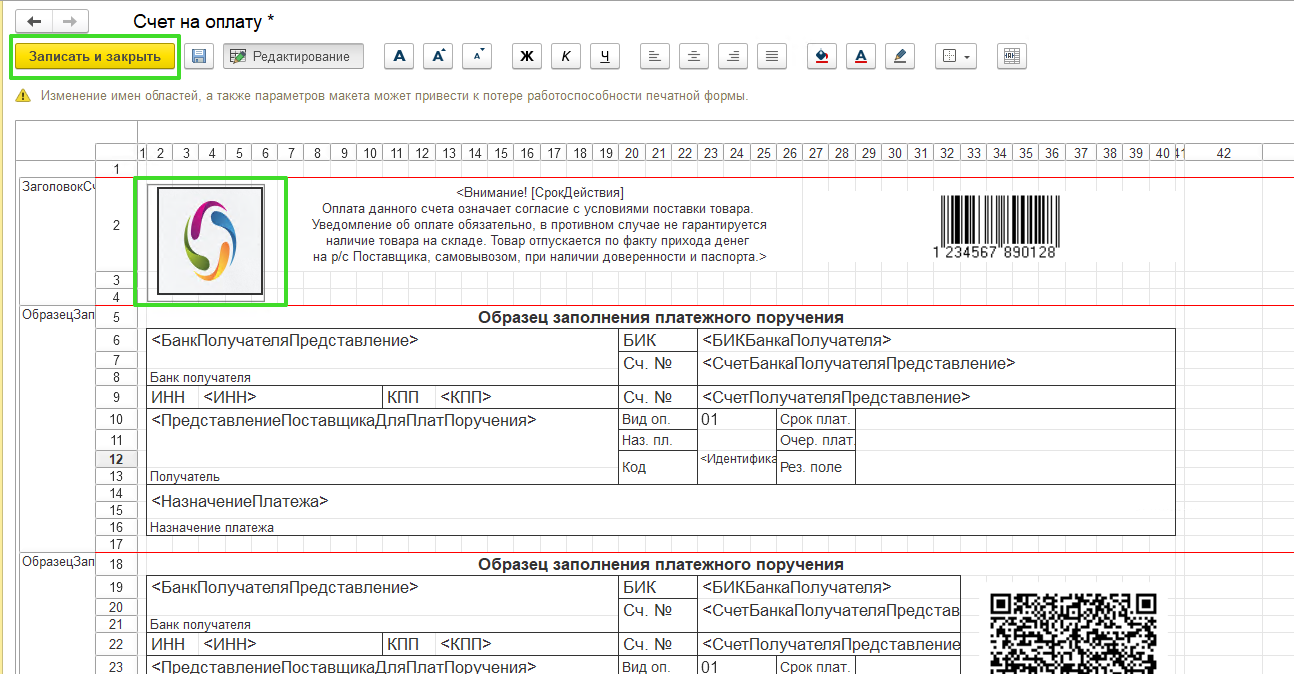Align text to the right
Image resolution: width=1294 pixels, height=674 pixels.
tap(733, 57)
